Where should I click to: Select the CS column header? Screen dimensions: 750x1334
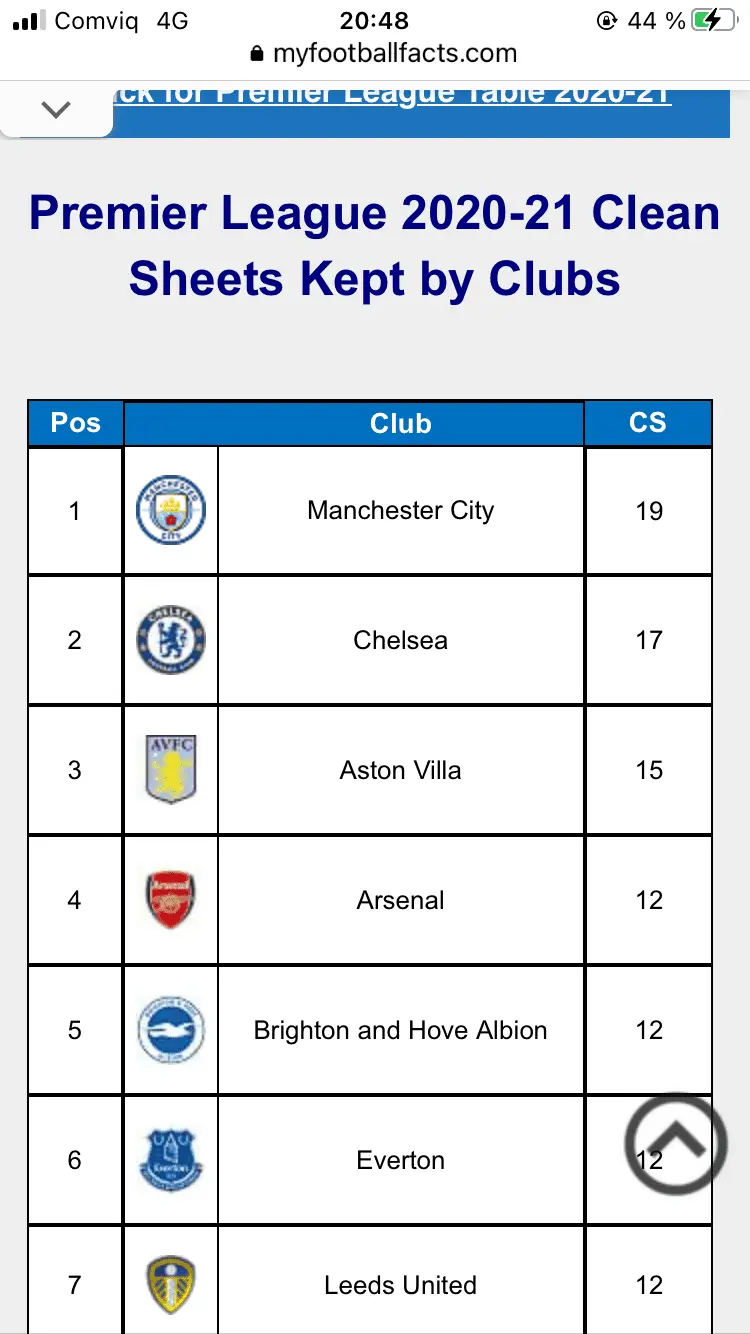tap(648, 423)
